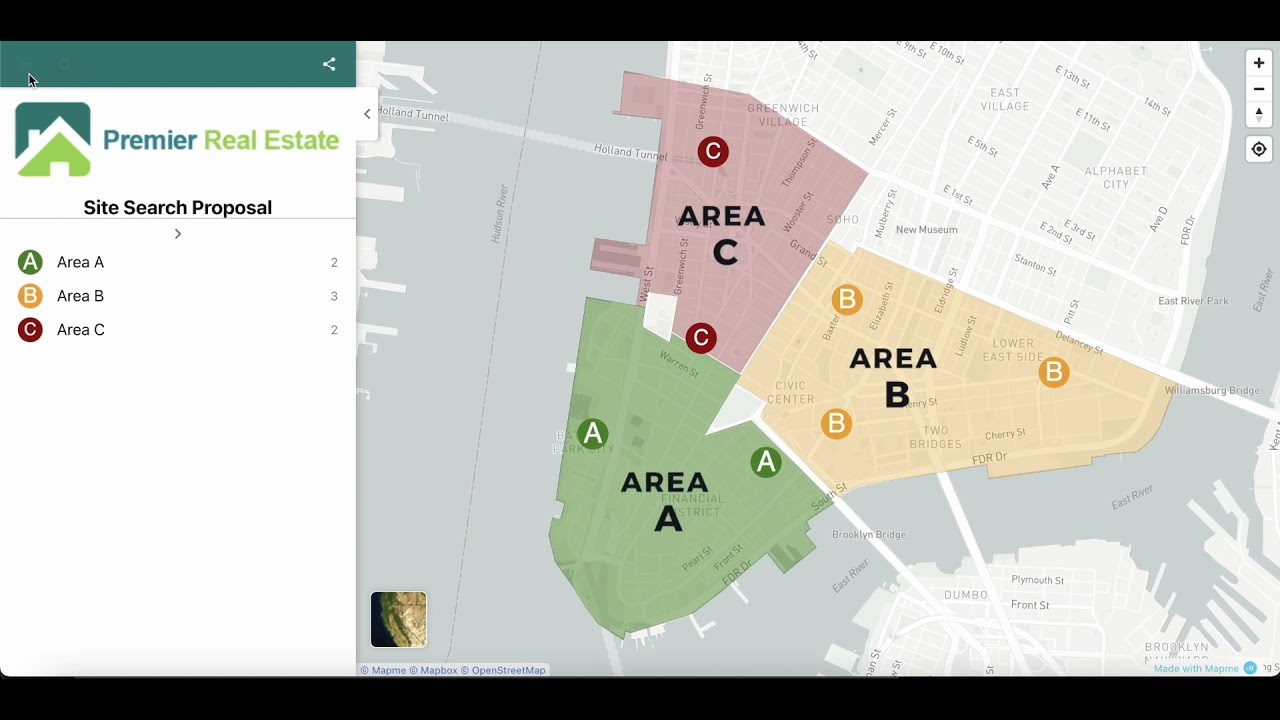The height and width of the screenshot is (720, 1280).
Task: Click the Brooklyn Bridge map label
Action: (869, 535)
